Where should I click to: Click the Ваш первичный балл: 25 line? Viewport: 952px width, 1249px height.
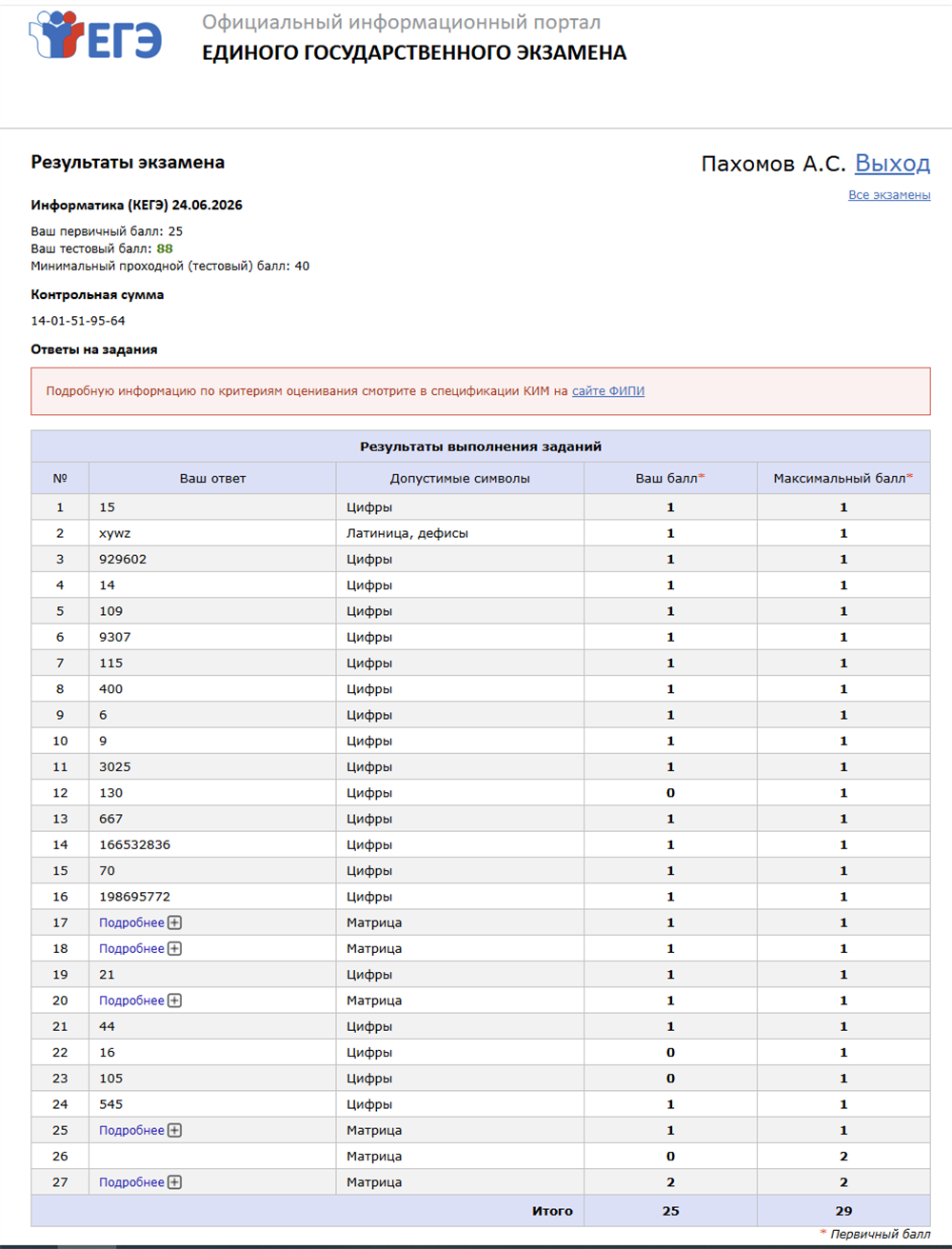click(x=107, y=231)
